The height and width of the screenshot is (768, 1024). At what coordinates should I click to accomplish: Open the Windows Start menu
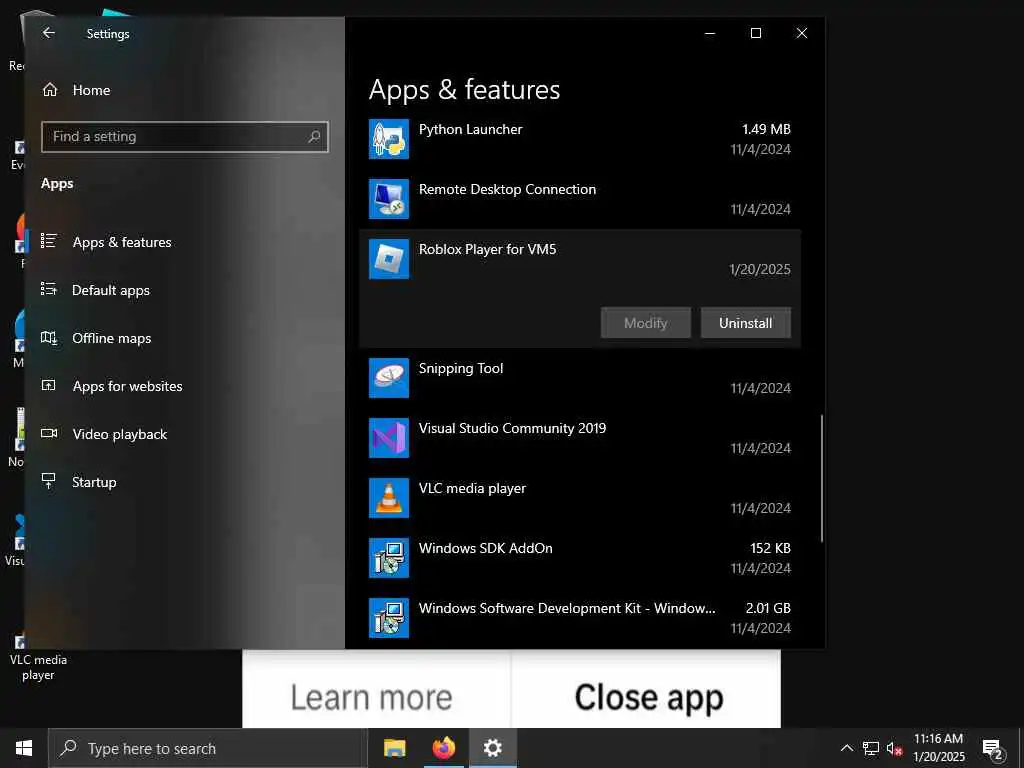(x=24, y=748)
